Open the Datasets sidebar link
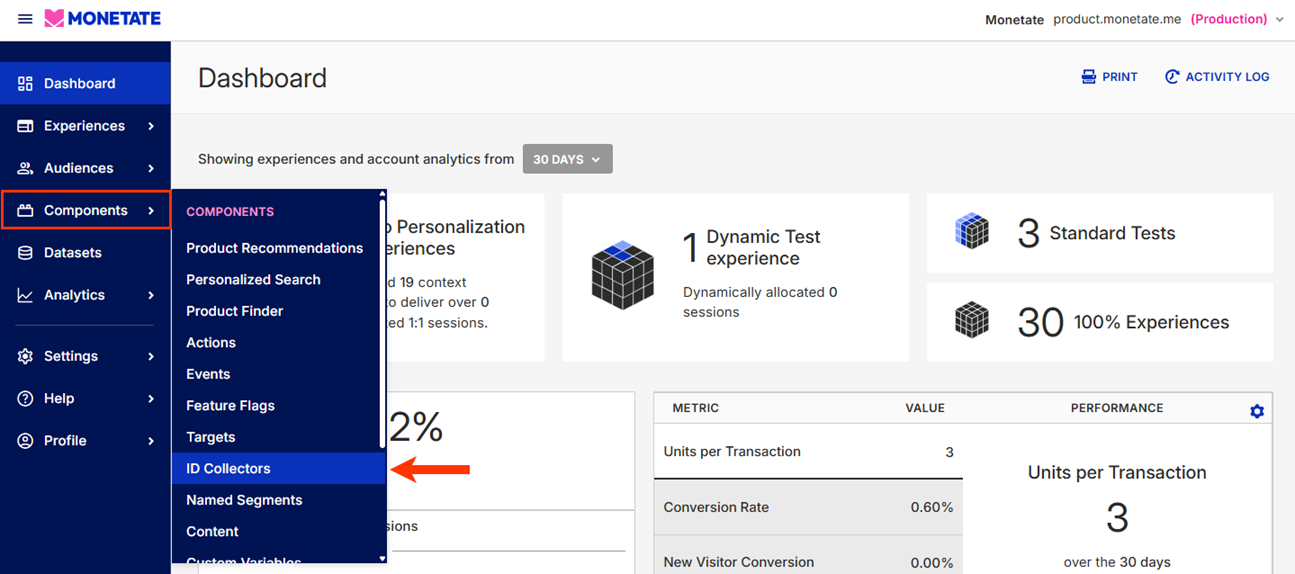 85,253
